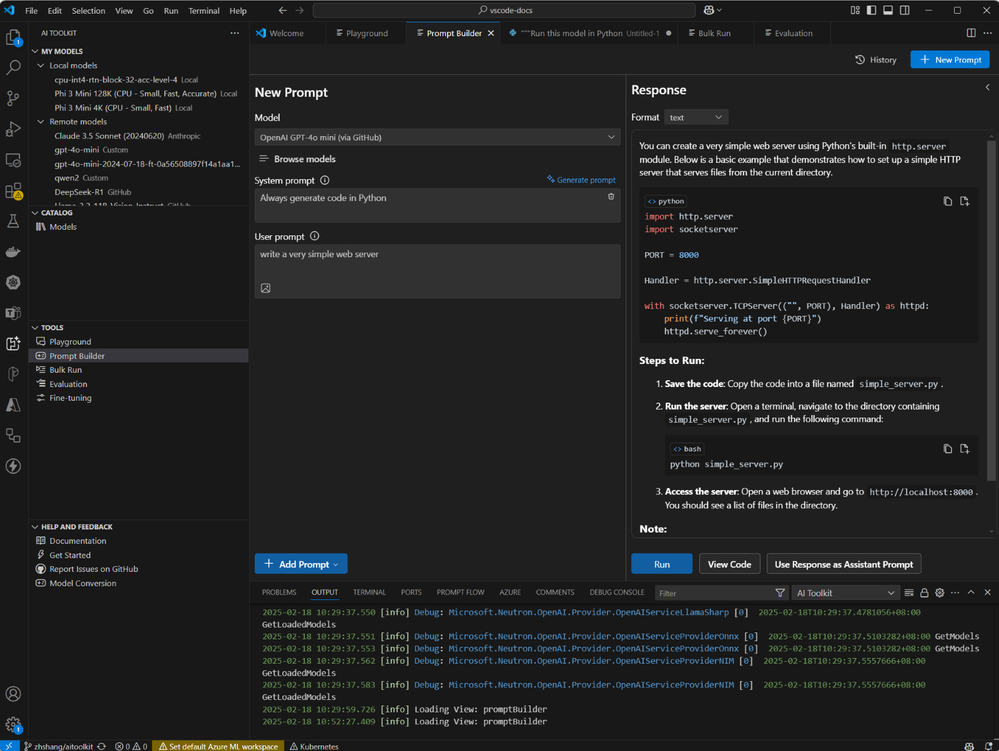The image size is (999, 751).
Task: Focus the output Filter input field
Action: click(714, 593)
